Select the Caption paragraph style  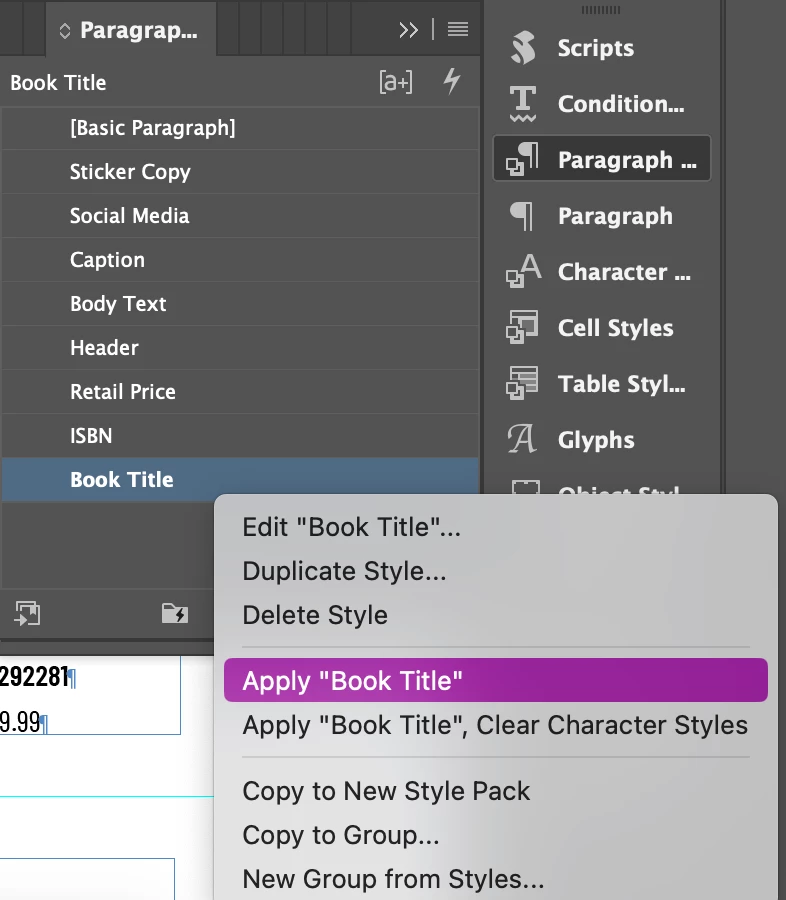240,260
